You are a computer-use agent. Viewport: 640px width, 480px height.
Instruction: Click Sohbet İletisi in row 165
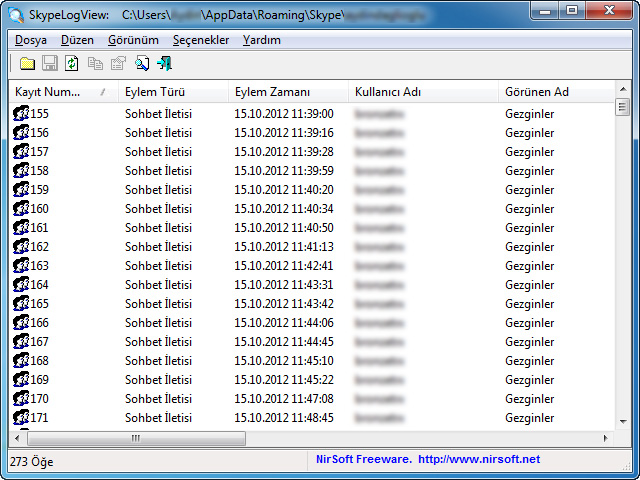click(158, 303)
